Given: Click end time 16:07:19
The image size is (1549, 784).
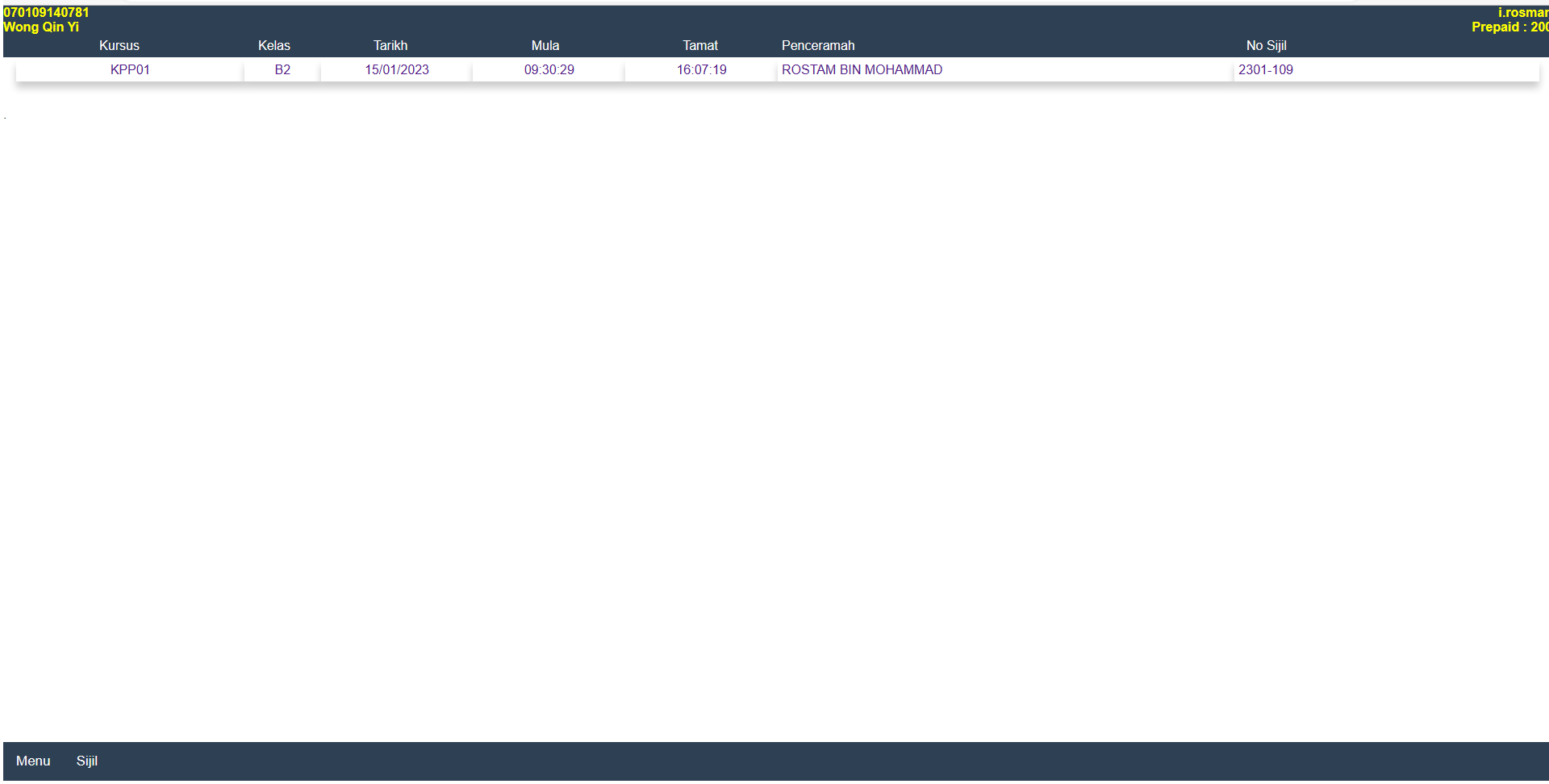Looking at the screenshot, I should (702, 70).
